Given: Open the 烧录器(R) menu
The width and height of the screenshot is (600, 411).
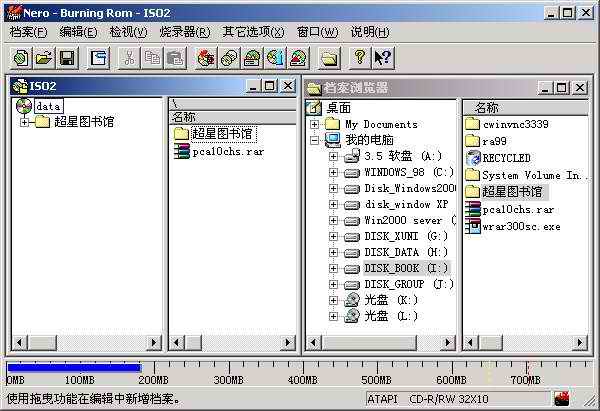Looking at the screenshot, I should point(185,32).
